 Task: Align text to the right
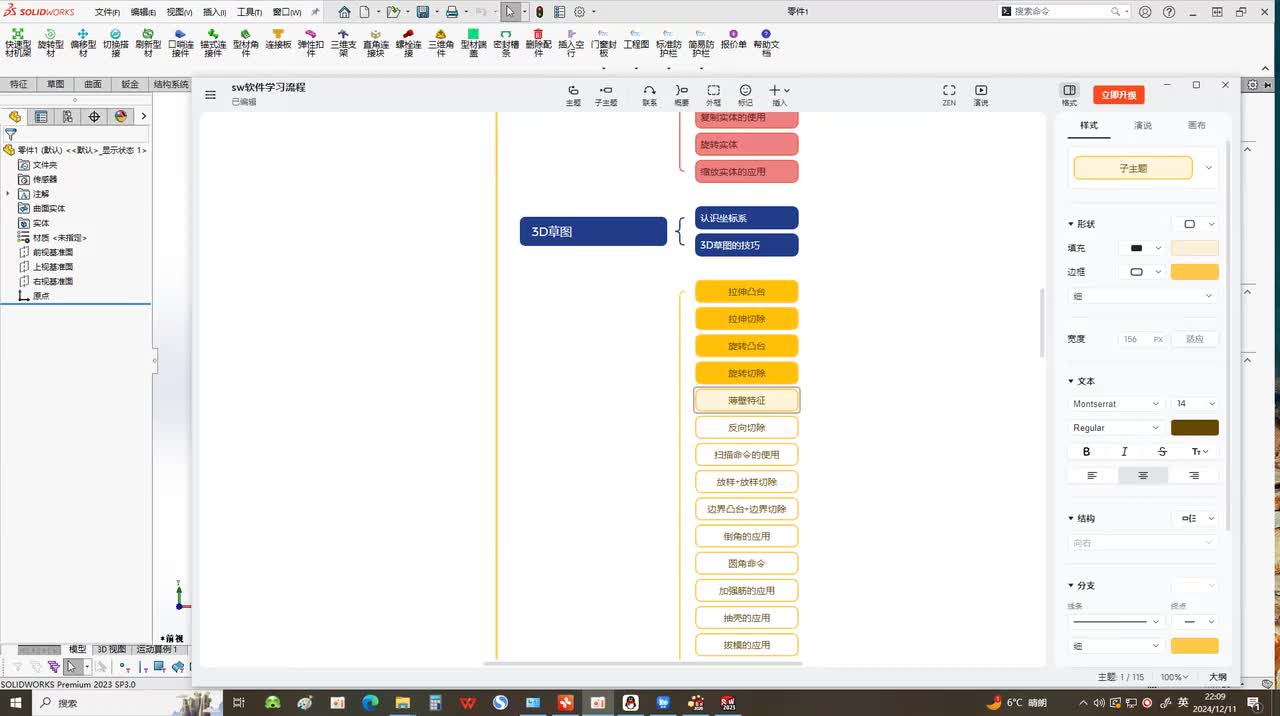(1194, 476)
